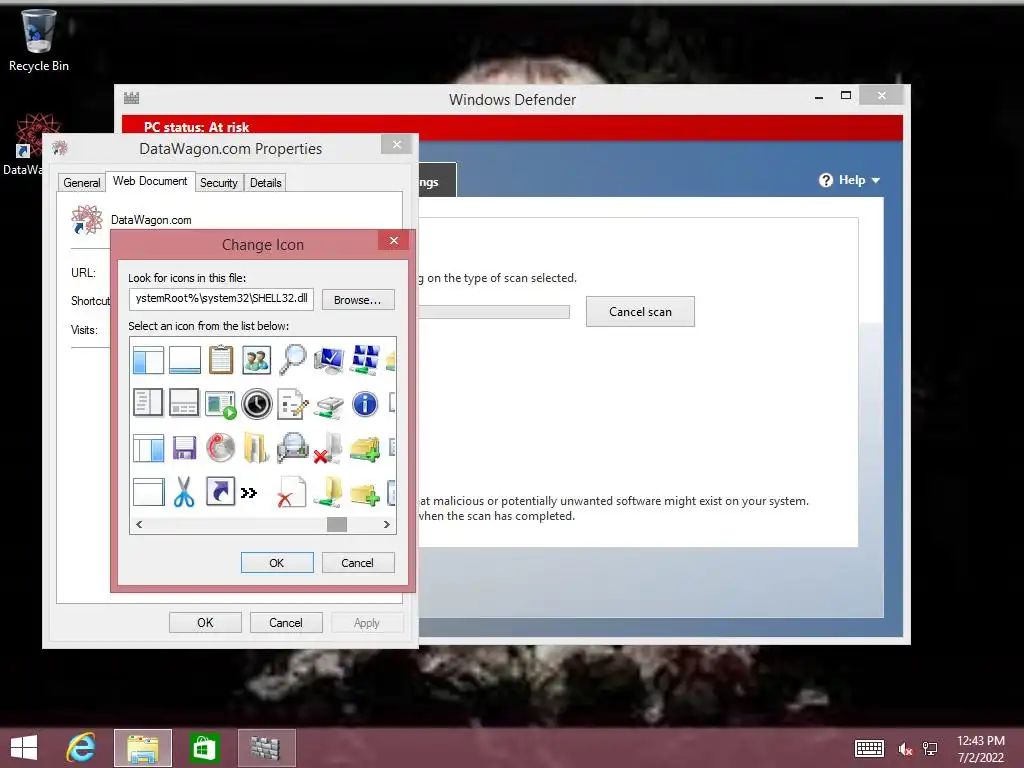Open the network status tray icon
1024x768 pixels.
click(x=930, y=749)
